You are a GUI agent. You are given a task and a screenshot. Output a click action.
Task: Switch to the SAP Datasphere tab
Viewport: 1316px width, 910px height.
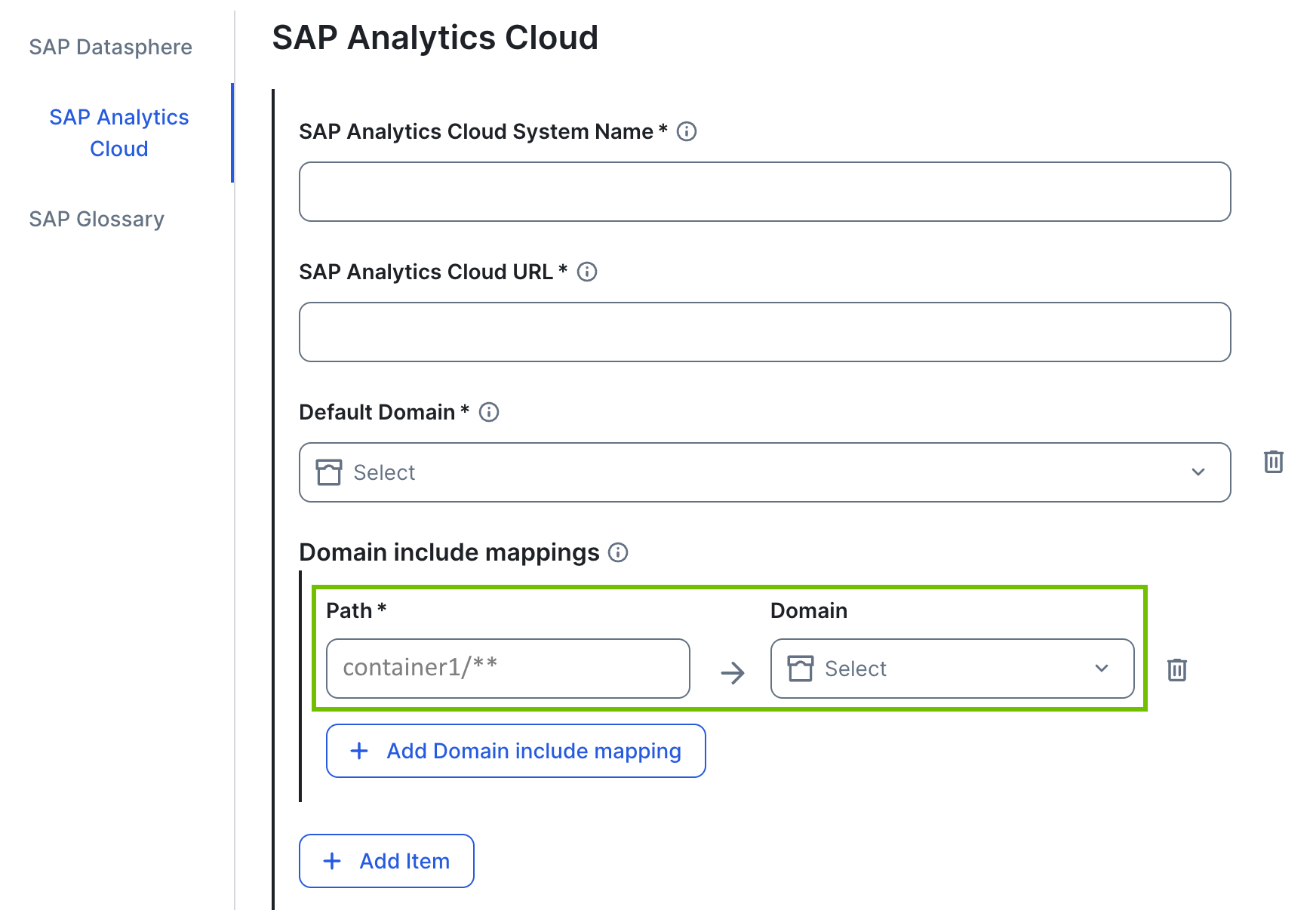click(110, 47)
